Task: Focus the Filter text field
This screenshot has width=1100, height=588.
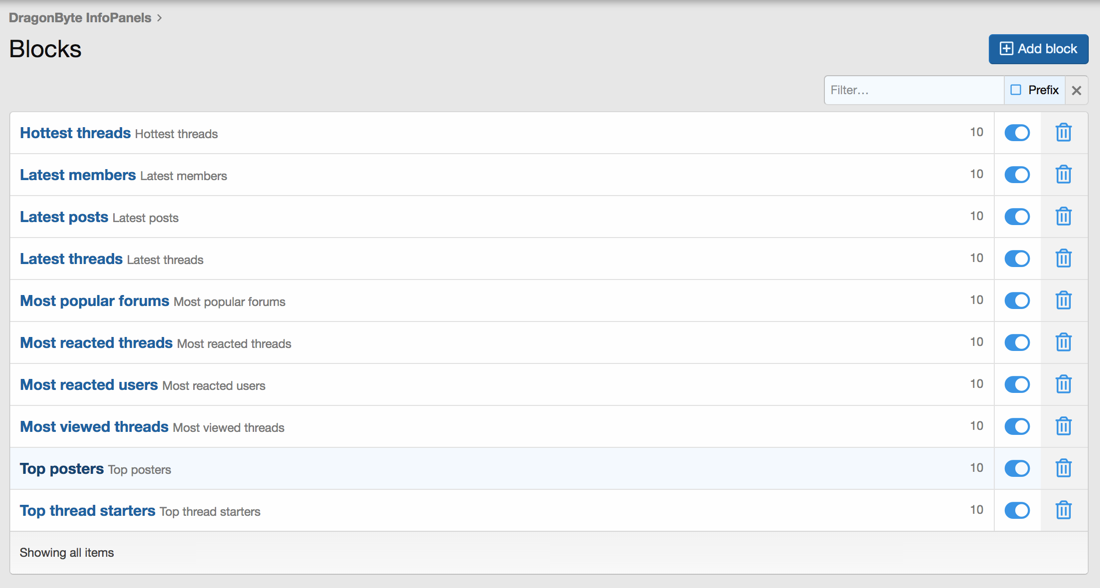Action: tap(913, 90)
